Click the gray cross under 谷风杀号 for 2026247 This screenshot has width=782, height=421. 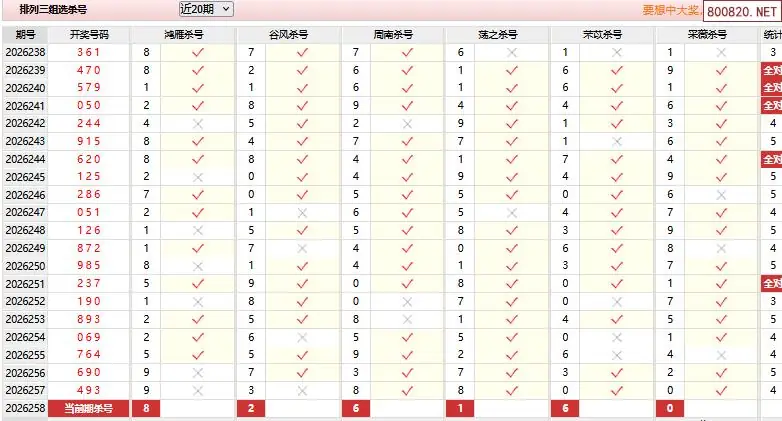[x=302, y=212]
